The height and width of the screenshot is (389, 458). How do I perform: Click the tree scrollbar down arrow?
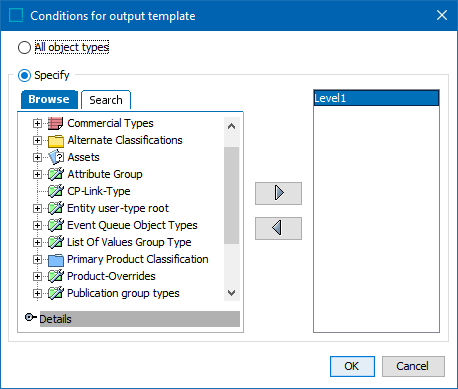pos(231,293)
